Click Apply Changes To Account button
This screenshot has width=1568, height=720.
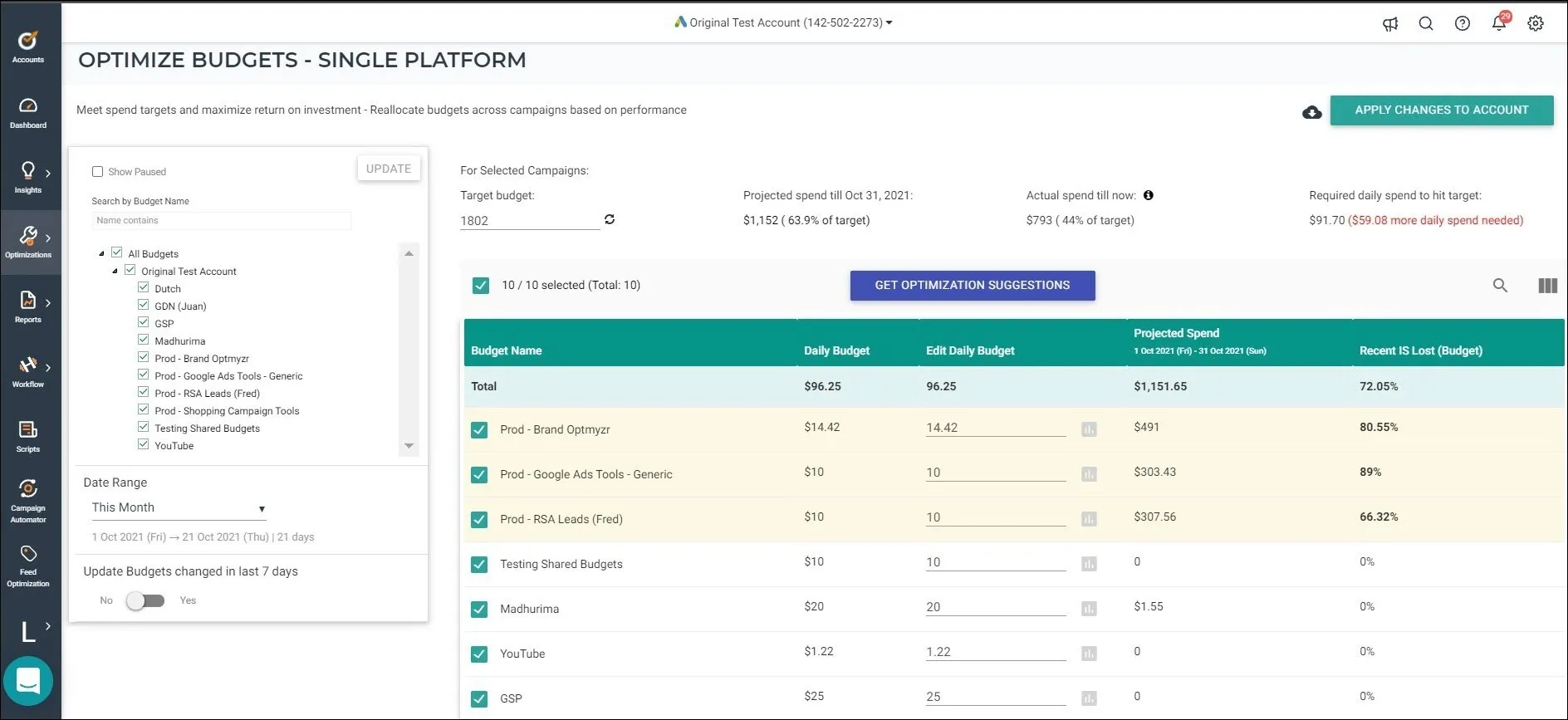(1442, 110)
